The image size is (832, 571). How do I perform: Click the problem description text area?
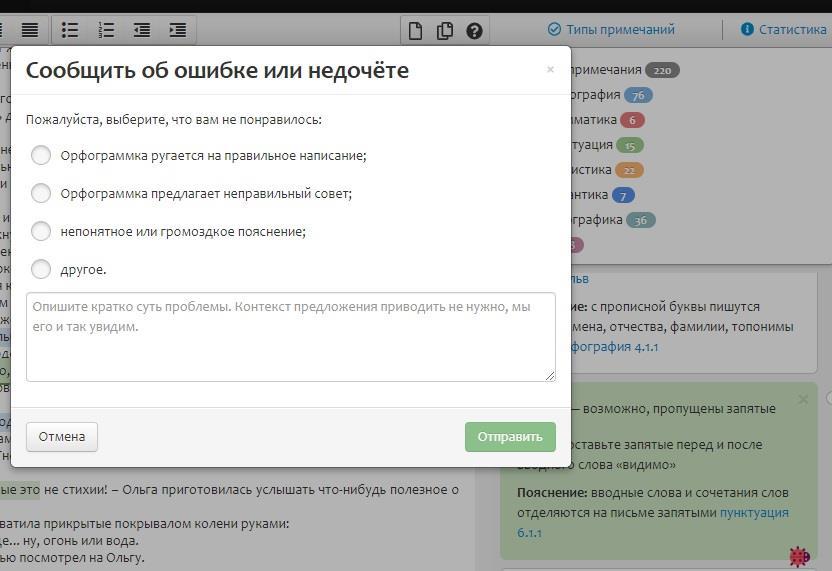coord(290,337)
